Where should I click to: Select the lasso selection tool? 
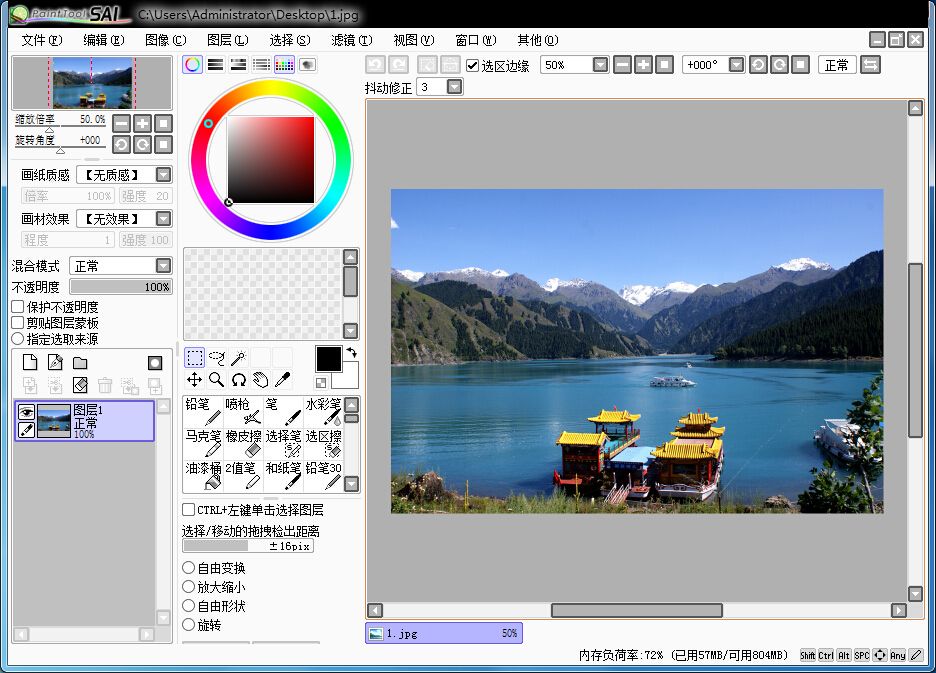(216, 358)
